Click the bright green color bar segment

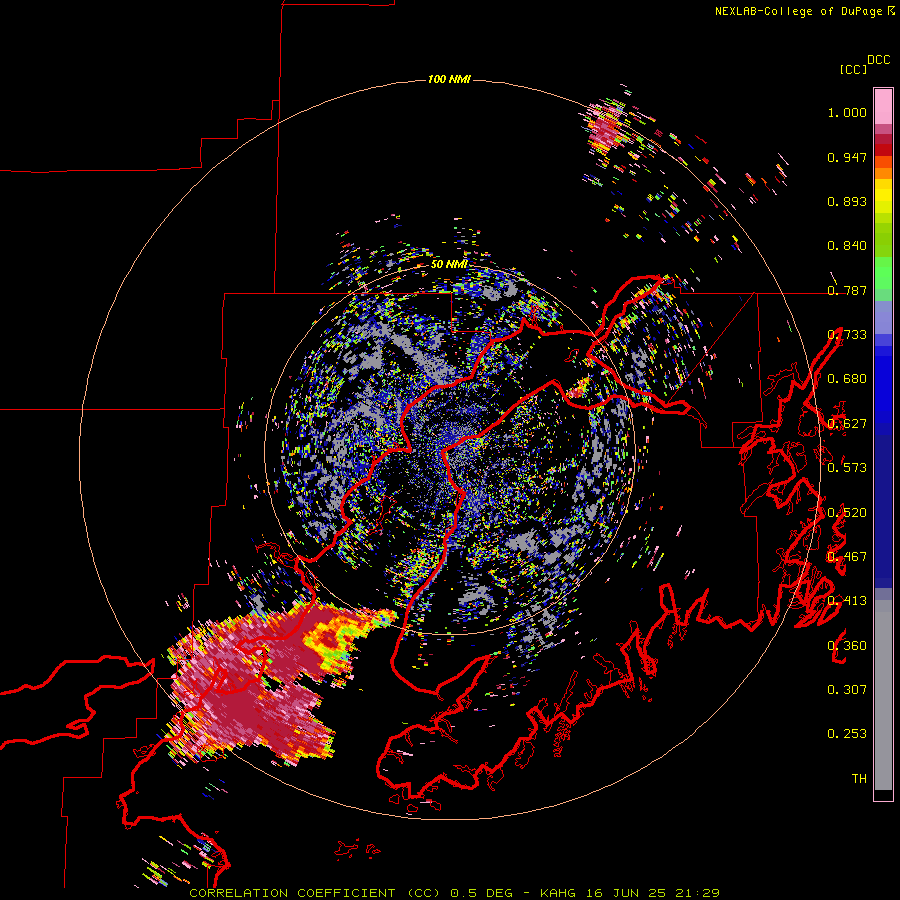(x=883, y=273)
